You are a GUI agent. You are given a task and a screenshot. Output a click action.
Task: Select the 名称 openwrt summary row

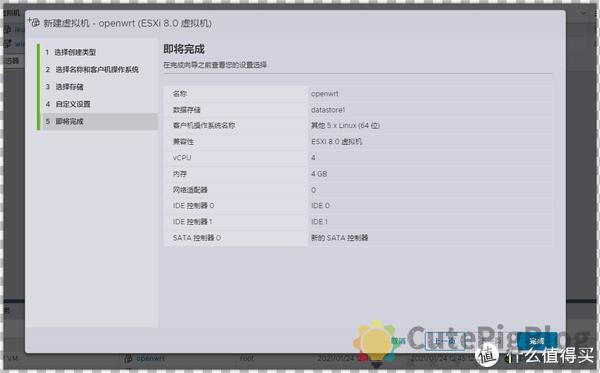(358, 94)
